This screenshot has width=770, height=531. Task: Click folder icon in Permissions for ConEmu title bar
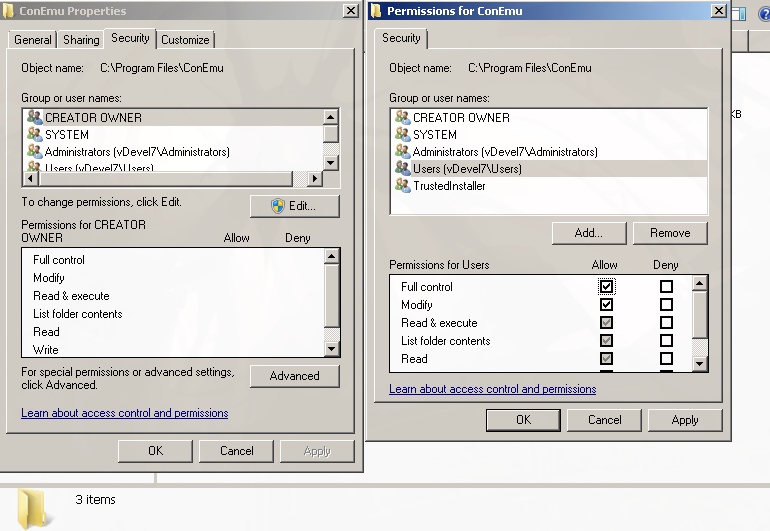coord(376,11)
